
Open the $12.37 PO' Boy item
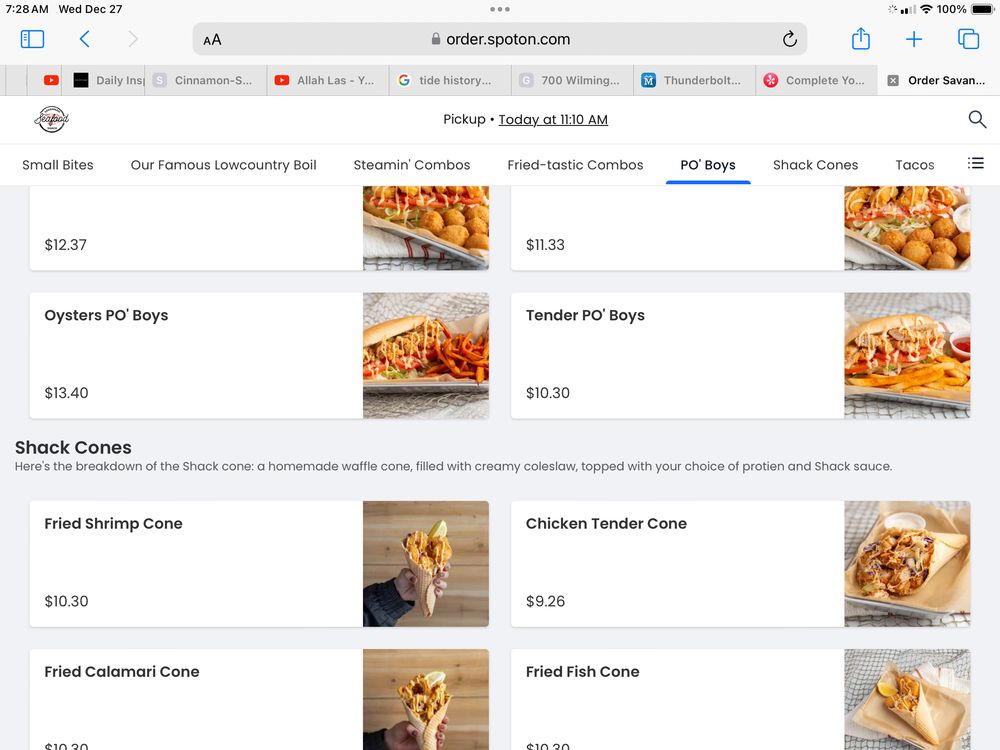[x=259, y=228]
